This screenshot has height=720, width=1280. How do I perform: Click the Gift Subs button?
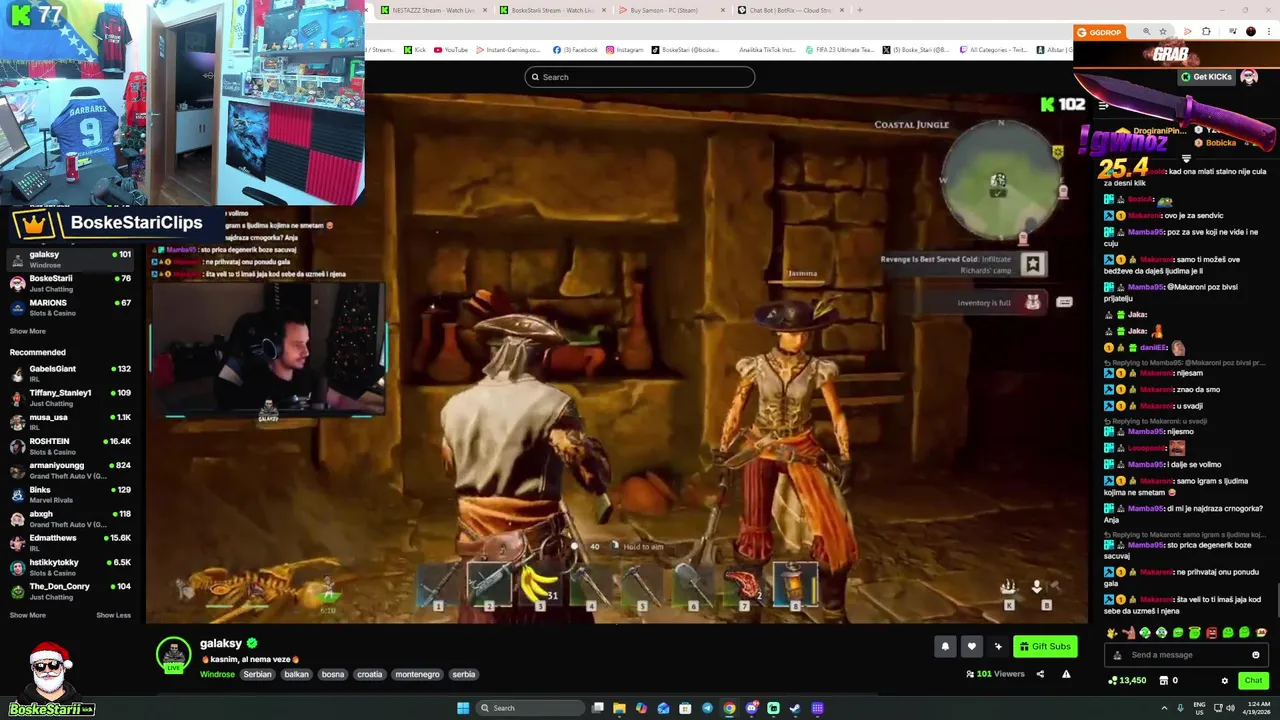[1045, 646]
